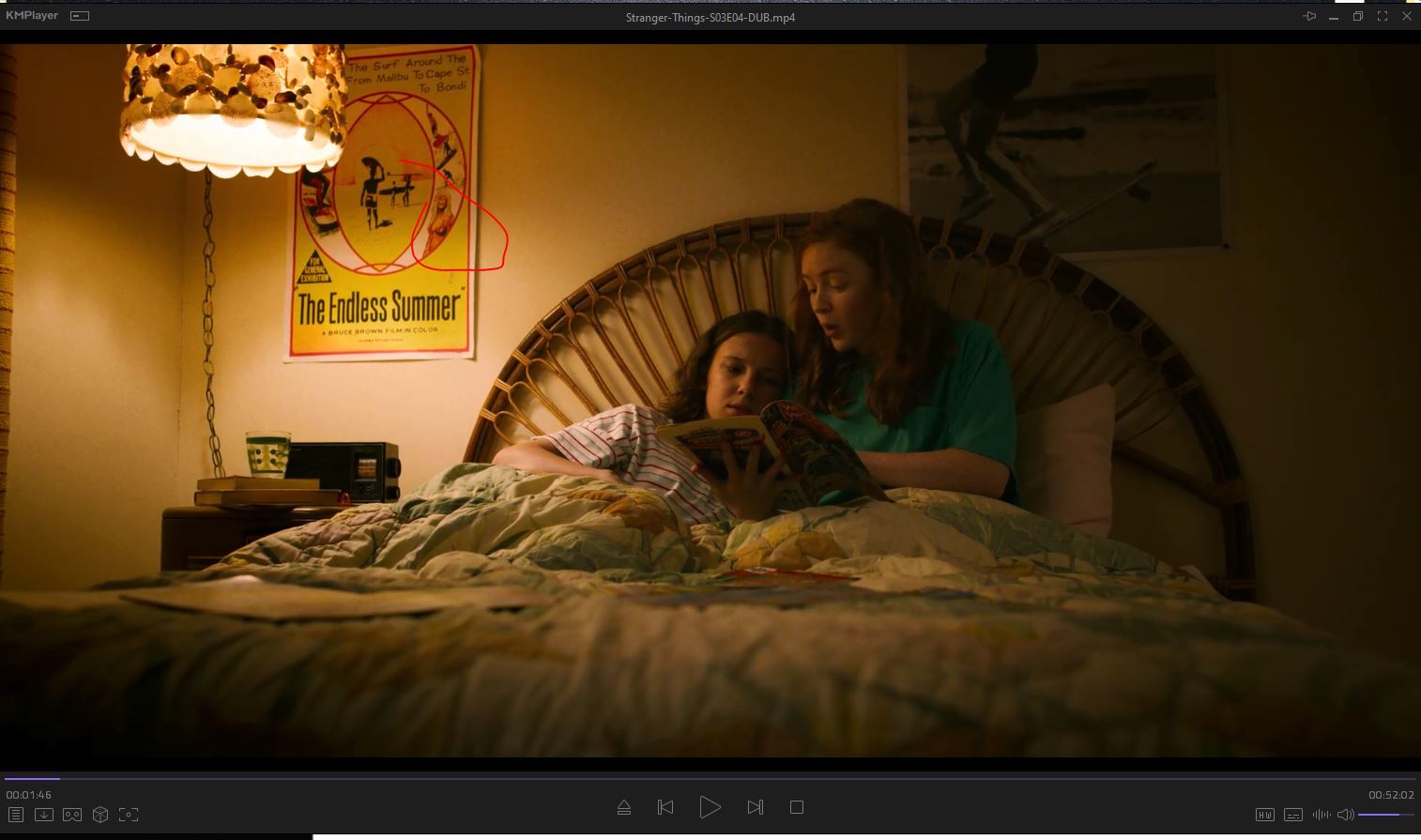Toggle HW hardware acceleration
This screenshot has width=1421, height=840.
pos(1264,815)
